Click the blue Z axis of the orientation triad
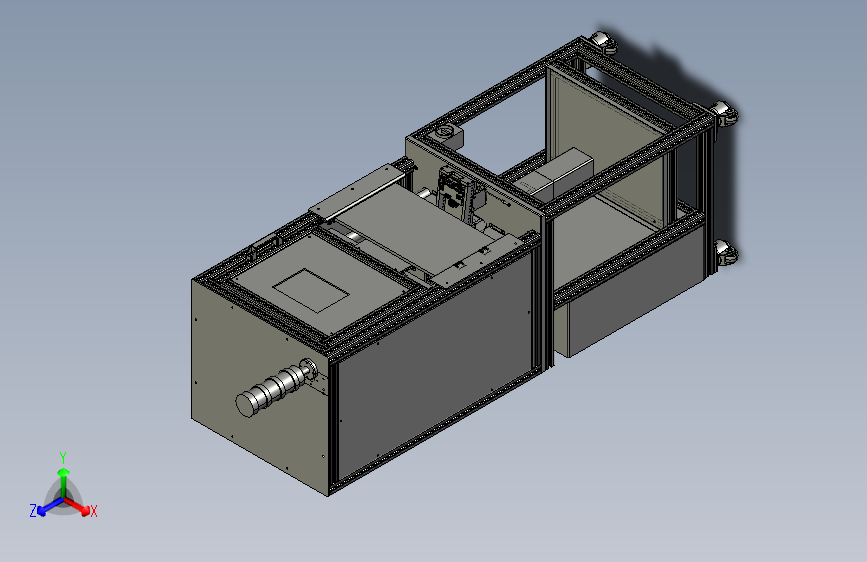This screenshot has width=867, height=562. tap(51, 507)
